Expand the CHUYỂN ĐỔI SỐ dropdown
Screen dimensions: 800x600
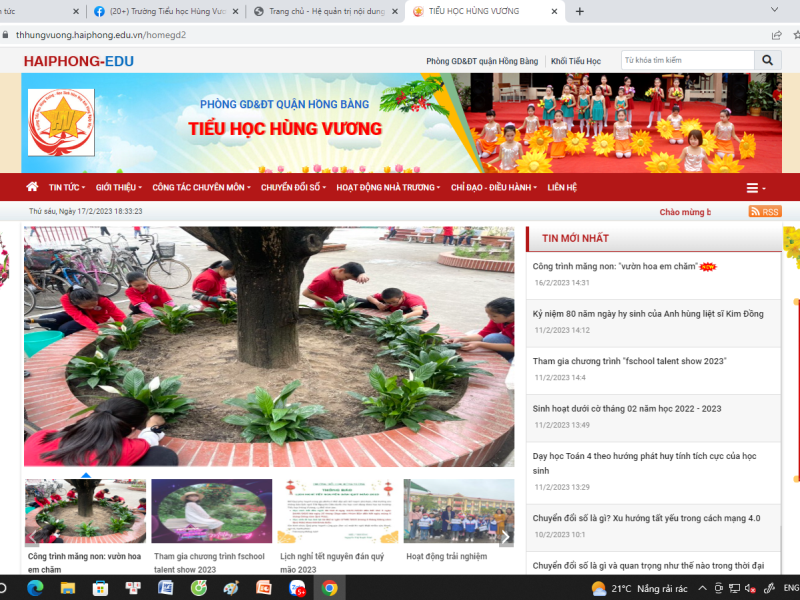(295, 188)
